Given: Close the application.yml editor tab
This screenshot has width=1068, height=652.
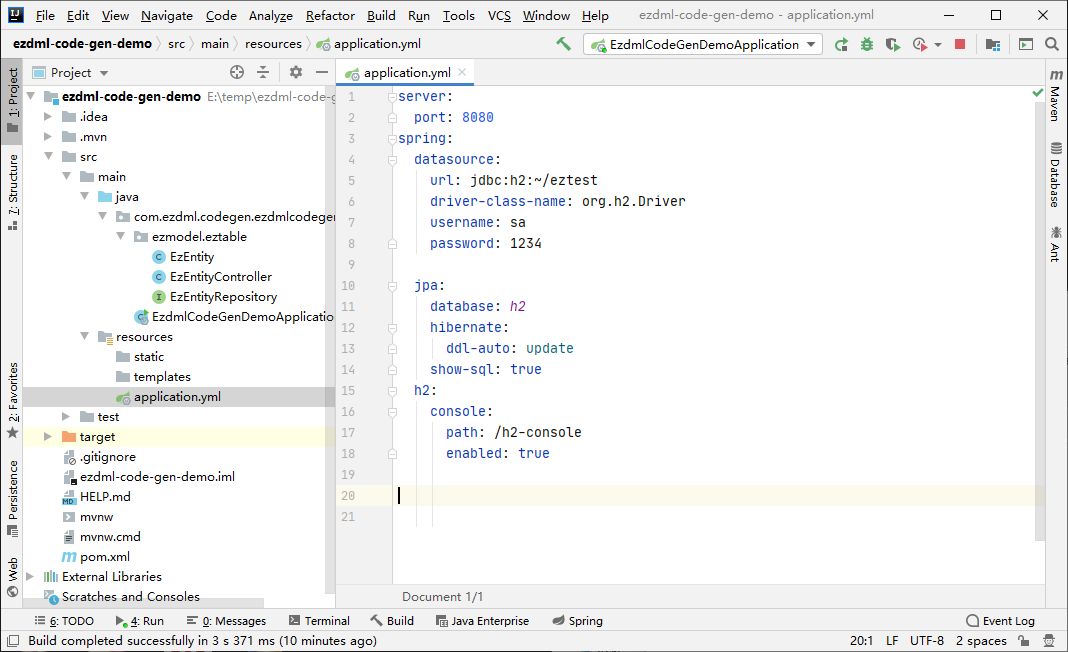Looking at the screenshot, I should (462, 72).
